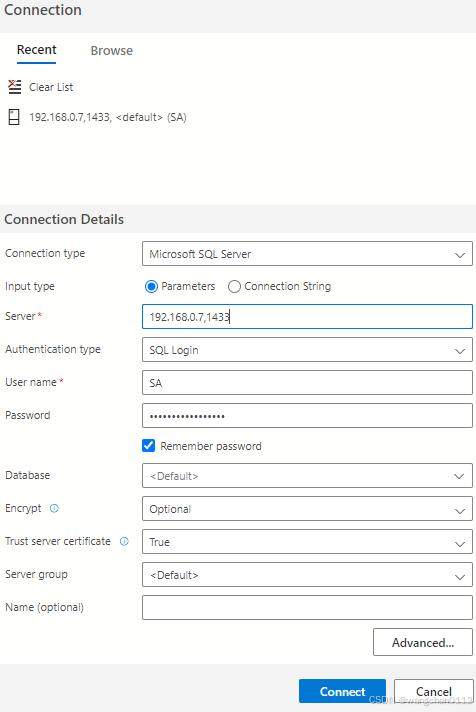Click the Encrypt info icon
Image resolution: width=476 pixels, height=712 pixels.
54,508
